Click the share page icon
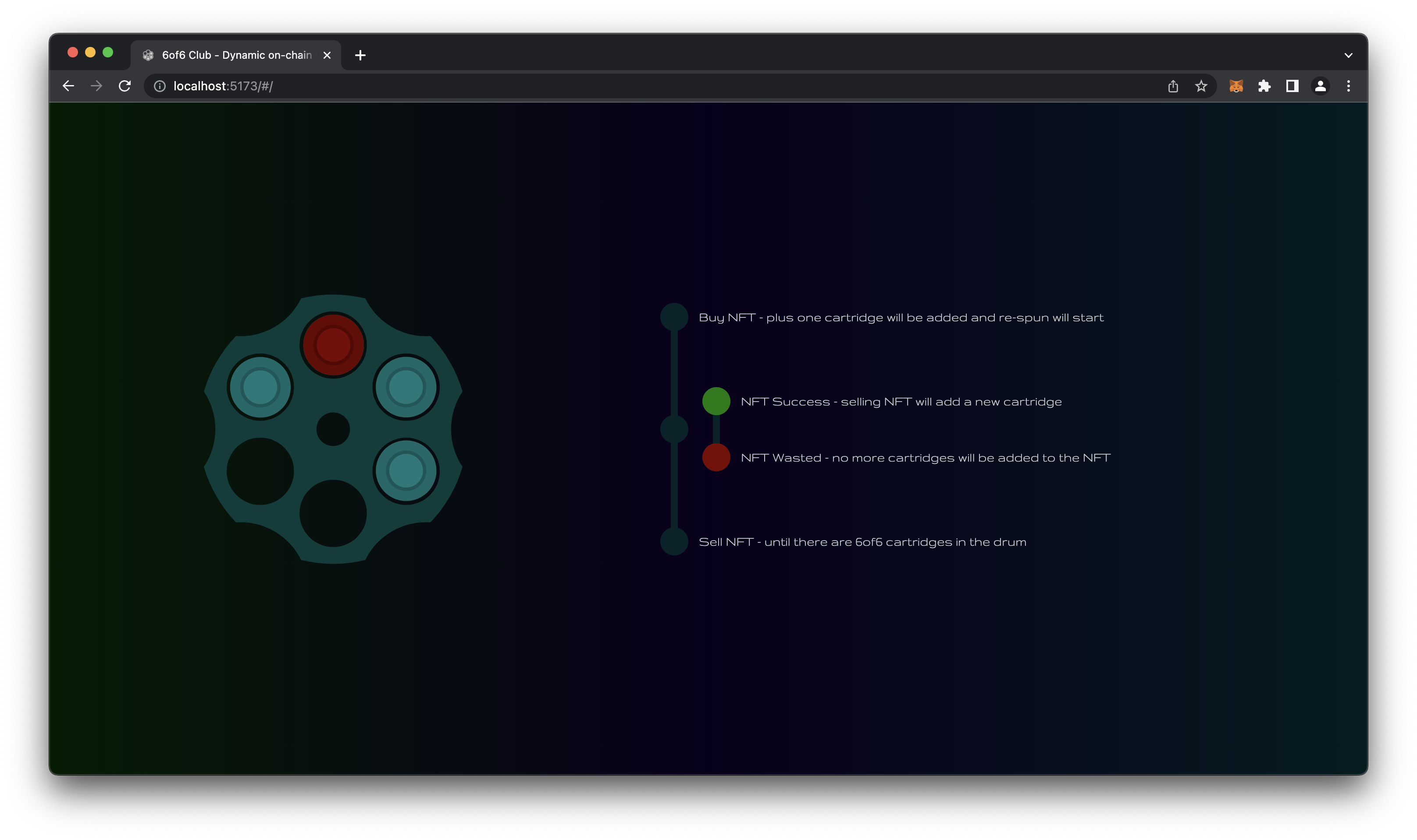This screenshot has height=840, width=1417. [x=1173, y=86]
